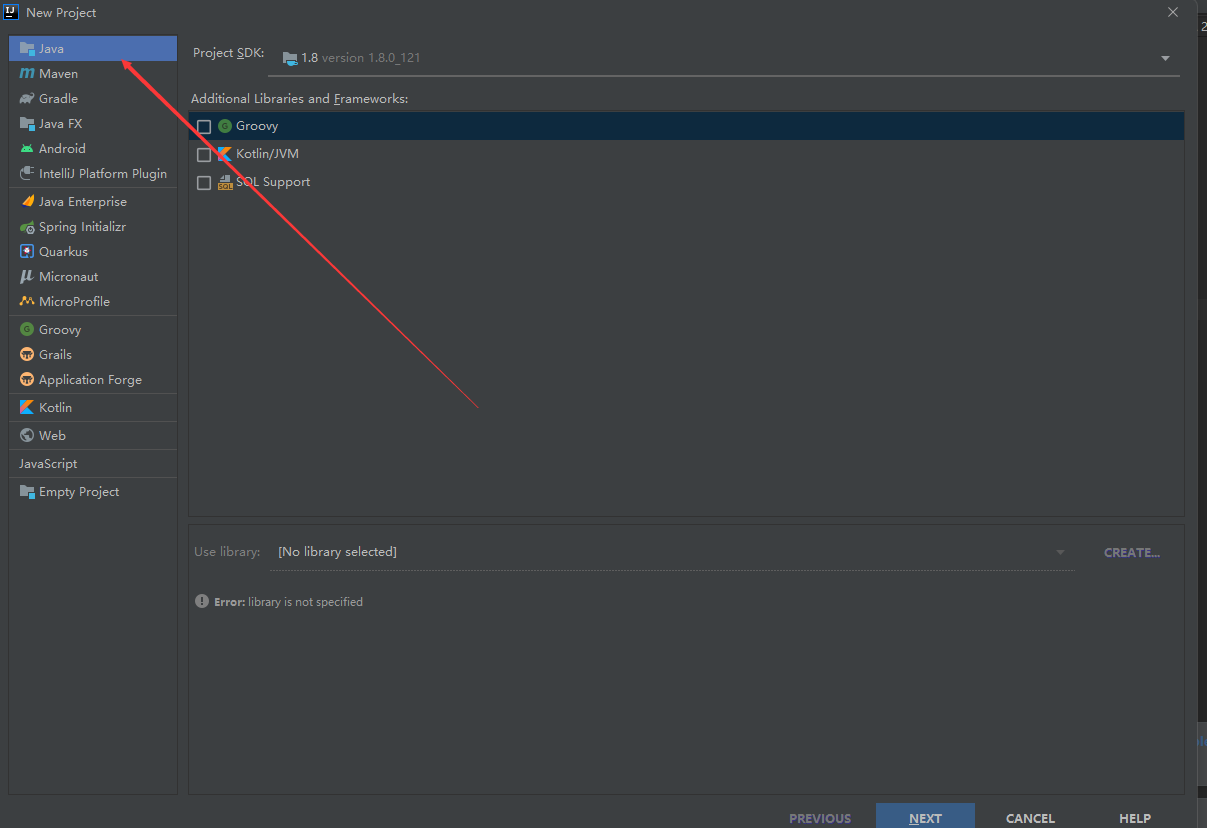Click the CANCEL button
The height and width of the screenshot is (828, 1207).
point(1030,818)
